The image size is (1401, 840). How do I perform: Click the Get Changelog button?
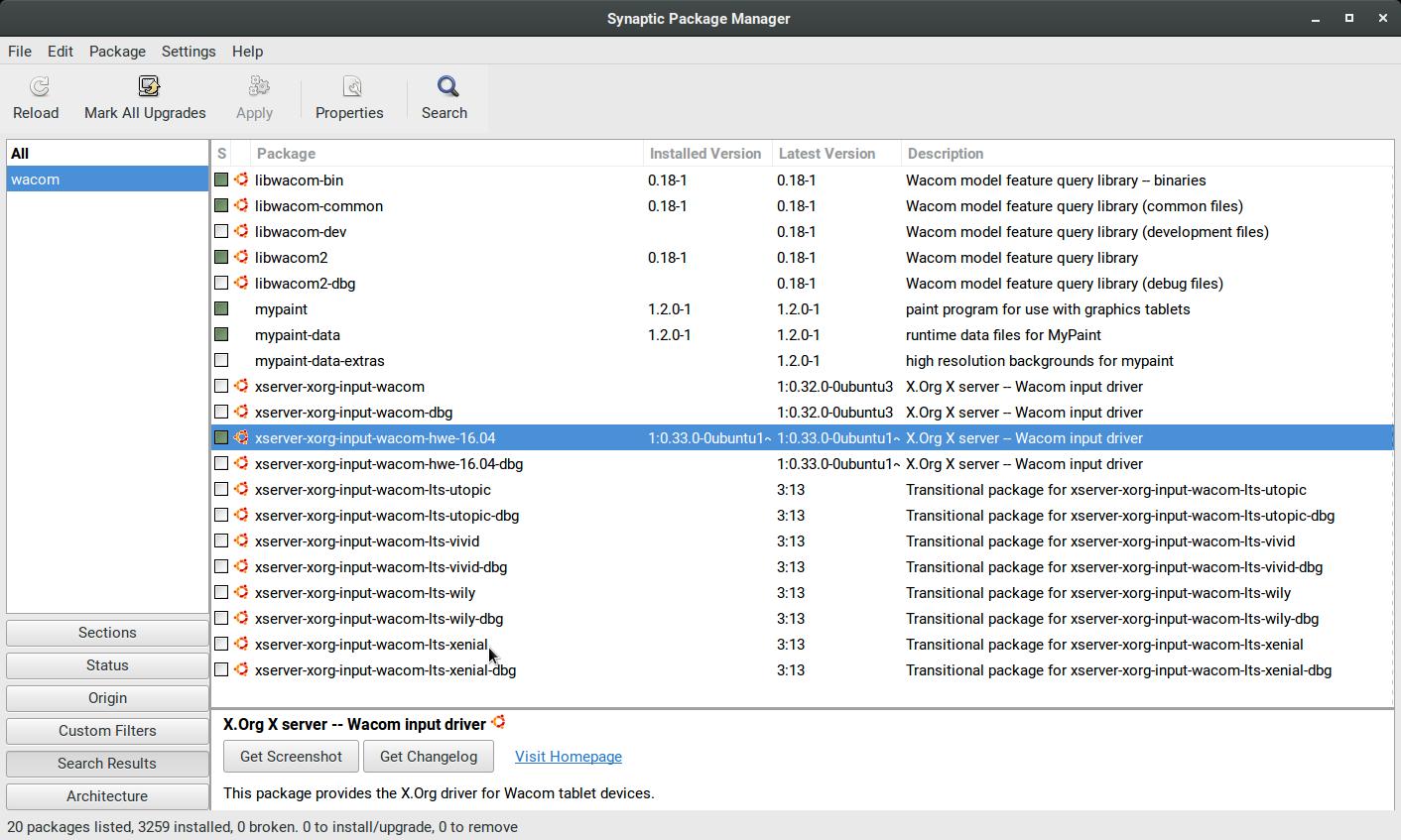click(429, 757)
